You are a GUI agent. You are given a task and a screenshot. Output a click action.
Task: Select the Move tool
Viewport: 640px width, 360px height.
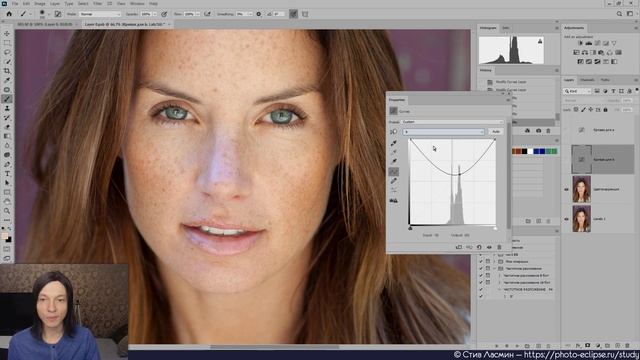click(x=7, y=33)
